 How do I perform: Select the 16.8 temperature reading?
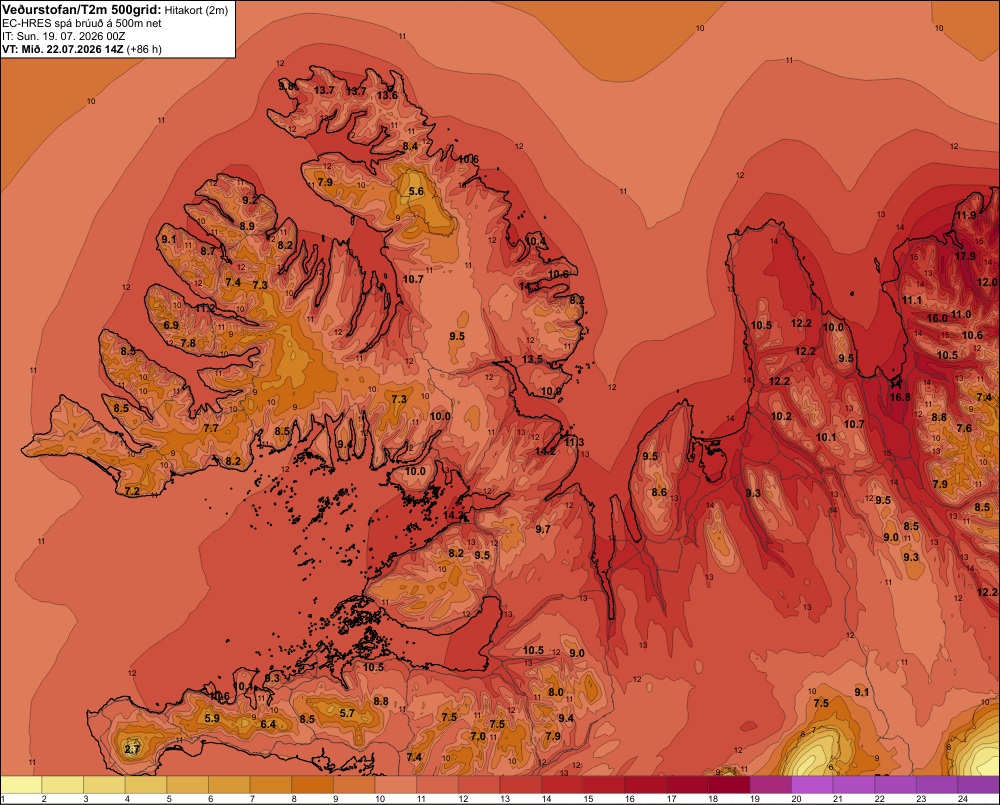[x=900, y=397]
